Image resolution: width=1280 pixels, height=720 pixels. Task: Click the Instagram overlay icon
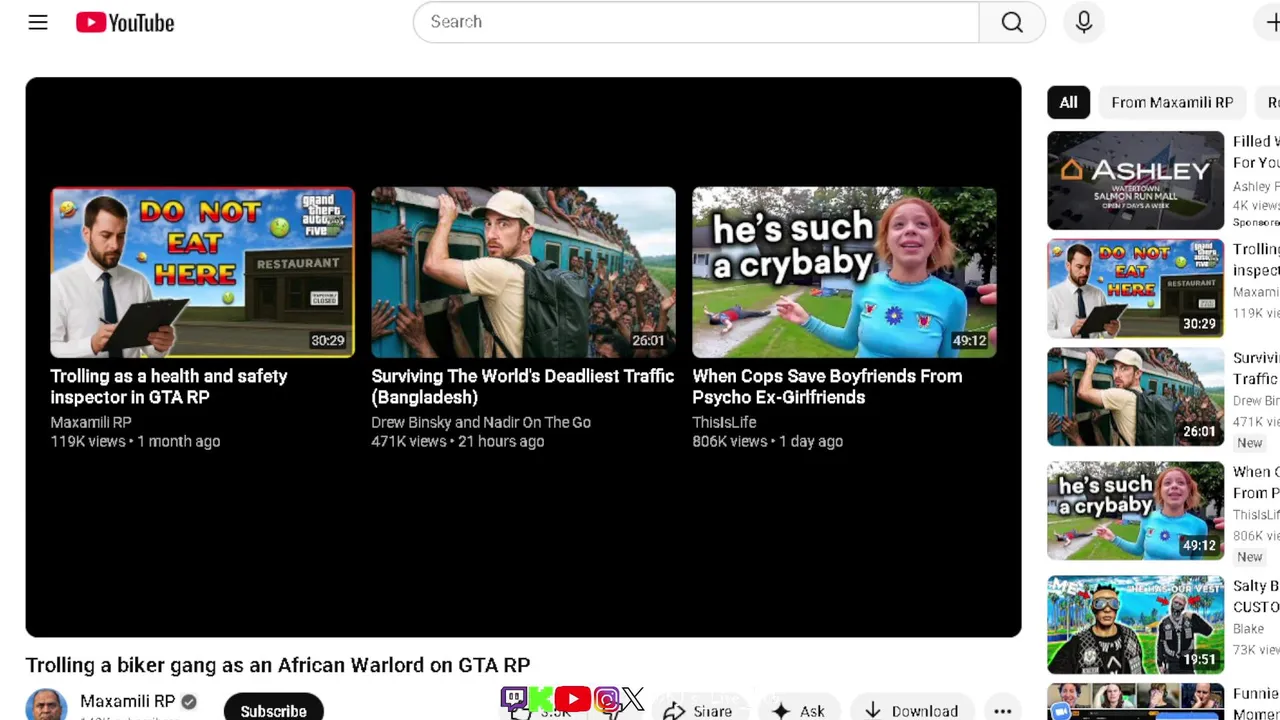[x=606, y=699]
